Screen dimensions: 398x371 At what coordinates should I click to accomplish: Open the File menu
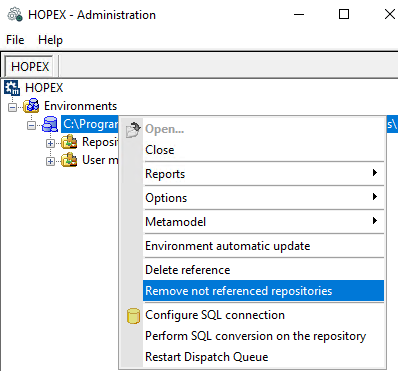coord(15,40)
